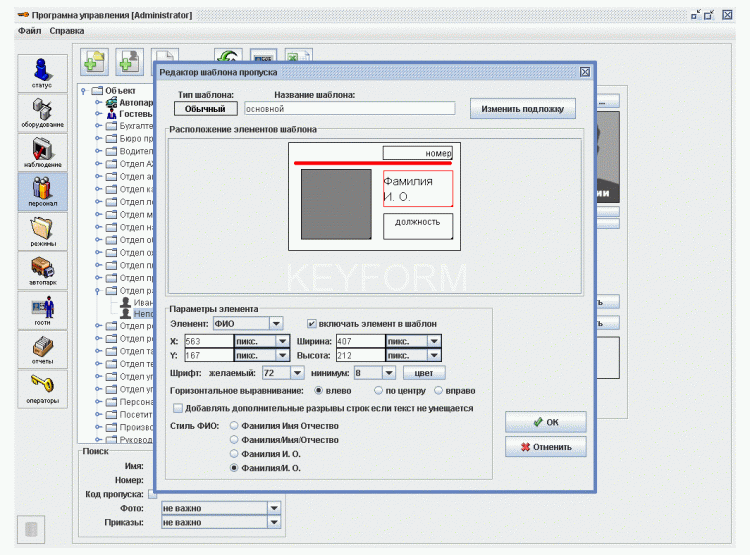Open the режимы folder icon

pos(42,230)
